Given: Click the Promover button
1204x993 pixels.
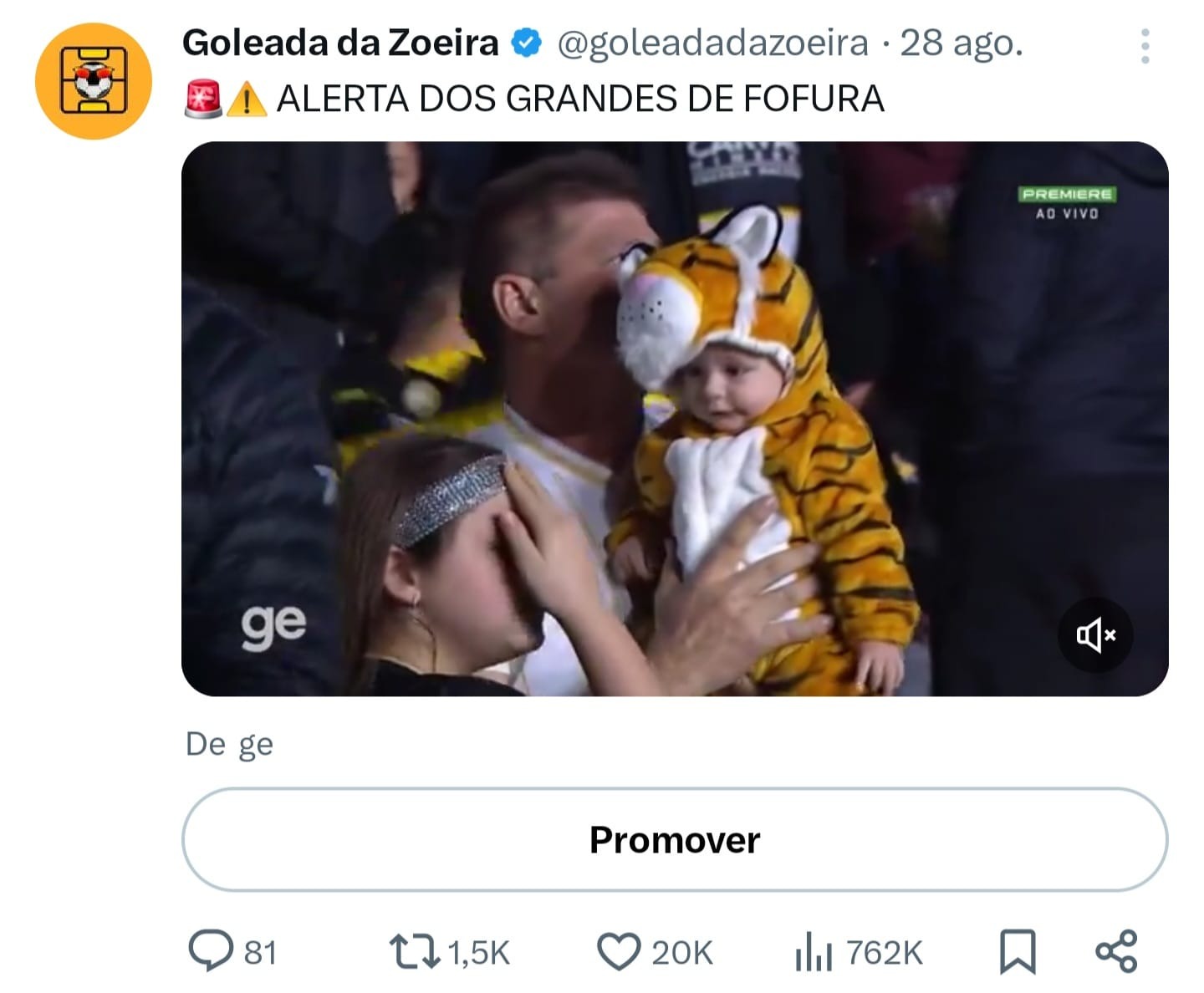Looking at the screenshot, I should (674, 840).
